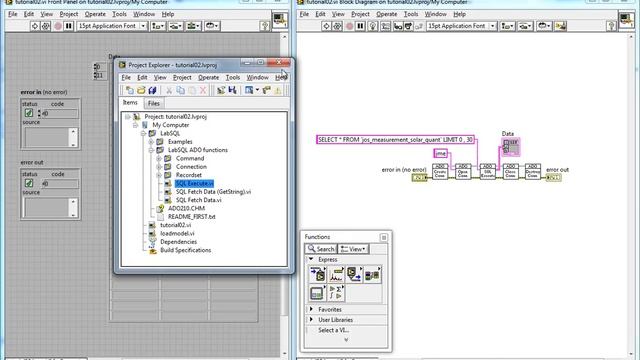The height and width of the screenshot is (360, 640).
Task: Select loadmodel.vi in project tree
Action: pyautogui.click(x=177, y=233)
